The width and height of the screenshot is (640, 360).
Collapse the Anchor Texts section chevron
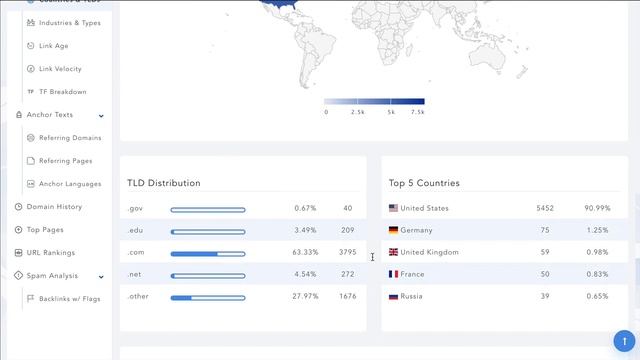click(x=101, y=116)
